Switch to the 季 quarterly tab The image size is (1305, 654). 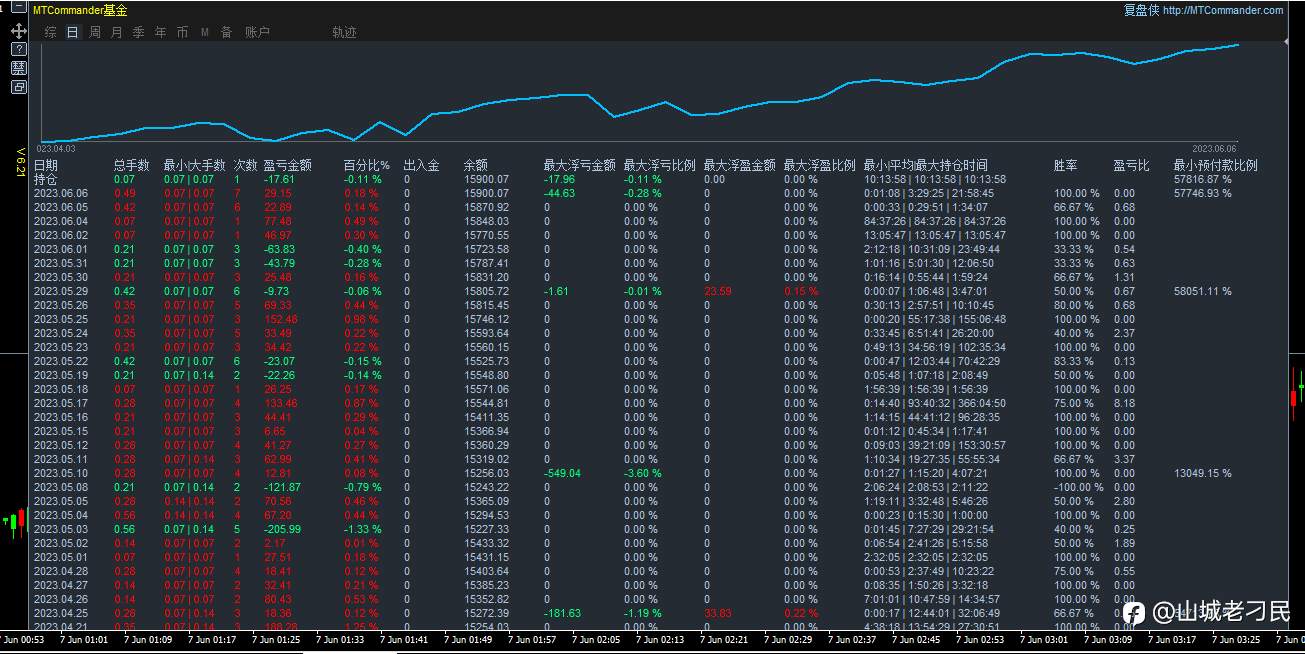pos(139,32)
